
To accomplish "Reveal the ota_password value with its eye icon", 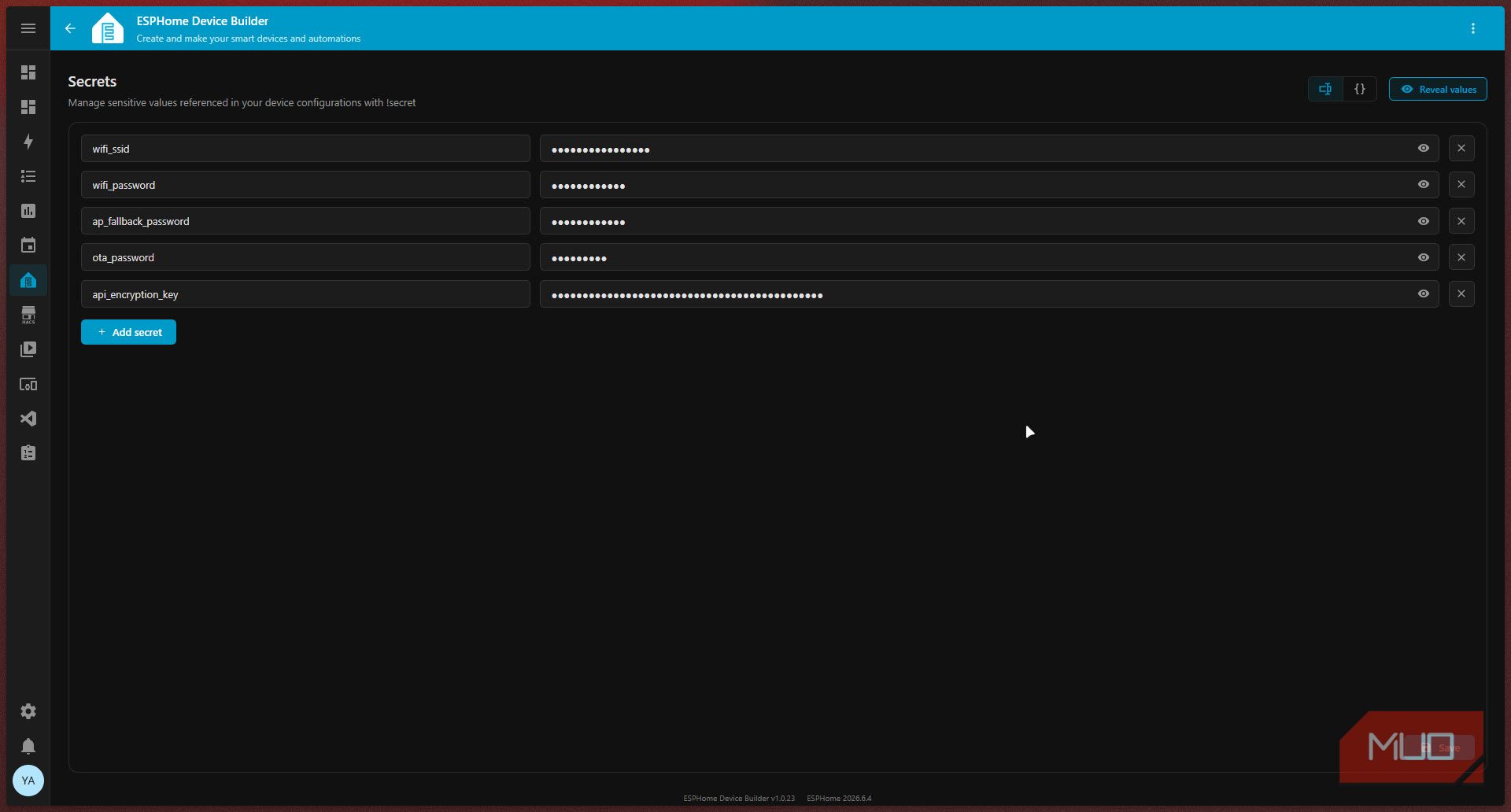I will (1424, 257).
